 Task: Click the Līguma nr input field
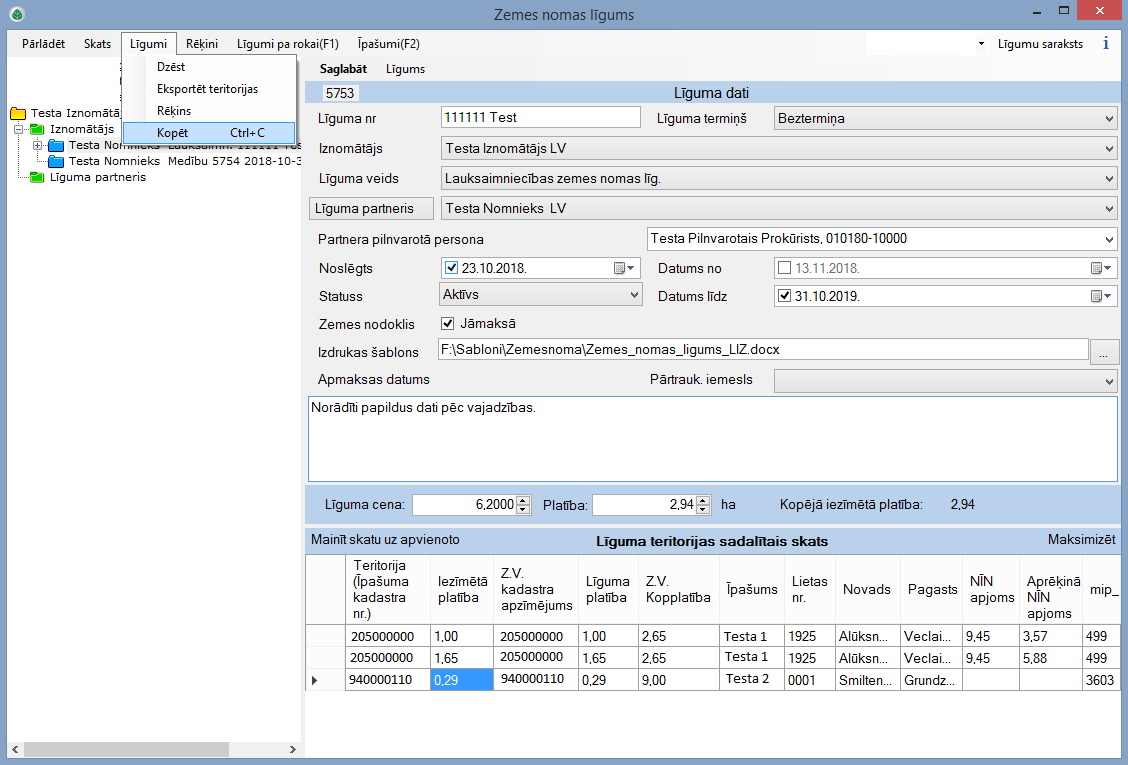tap(540, 118)
